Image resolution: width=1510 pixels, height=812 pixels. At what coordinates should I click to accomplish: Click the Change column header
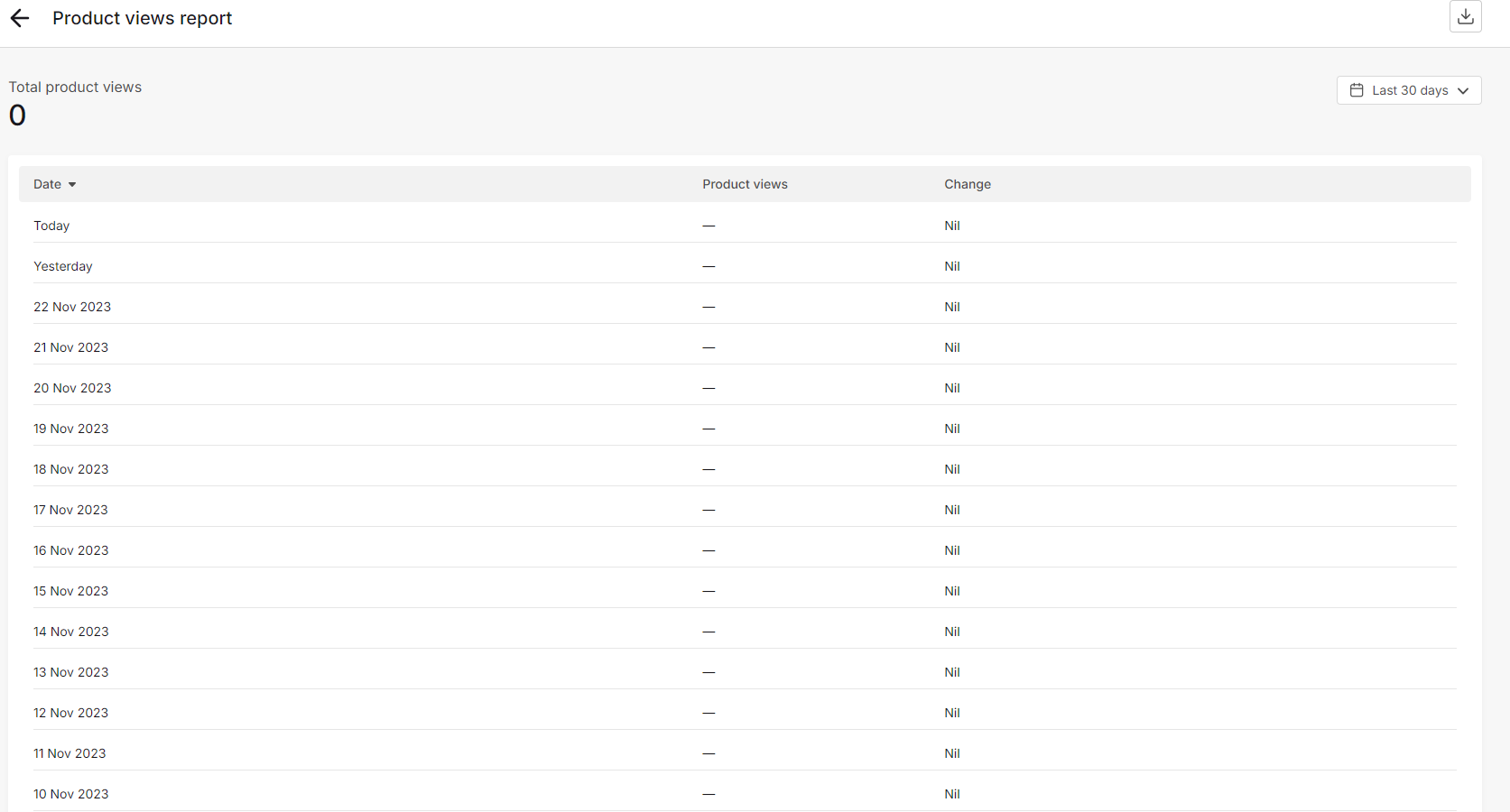tap(968, 184)
